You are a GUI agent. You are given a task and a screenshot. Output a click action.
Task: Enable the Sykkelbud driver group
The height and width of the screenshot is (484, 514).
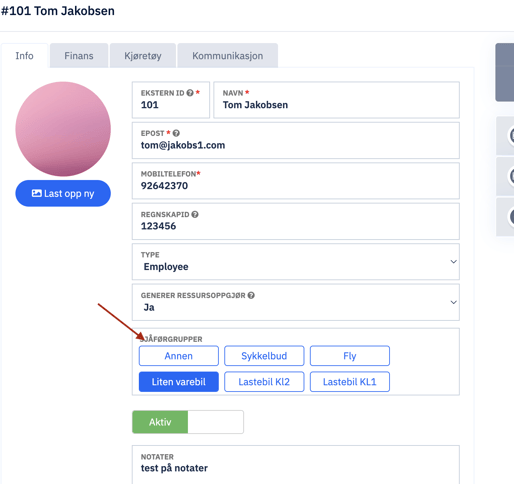coord(264,356)
